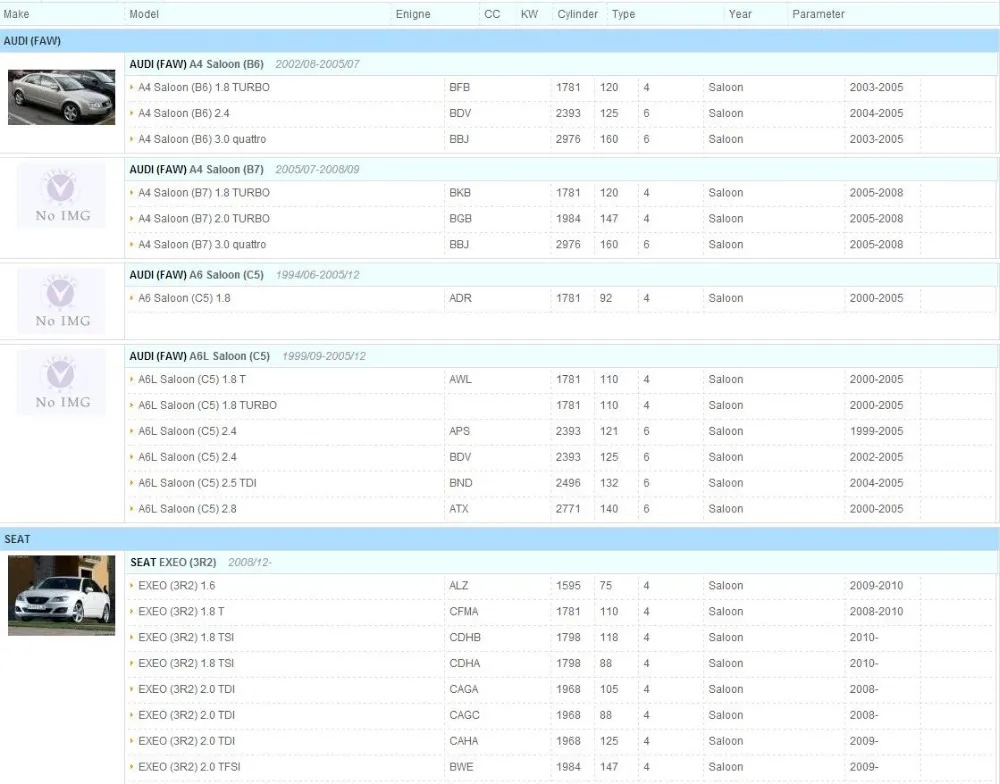
Task: Click A6L Saloon (C5) 1.8 TURBO model
Action: click(x=207, y=405)
